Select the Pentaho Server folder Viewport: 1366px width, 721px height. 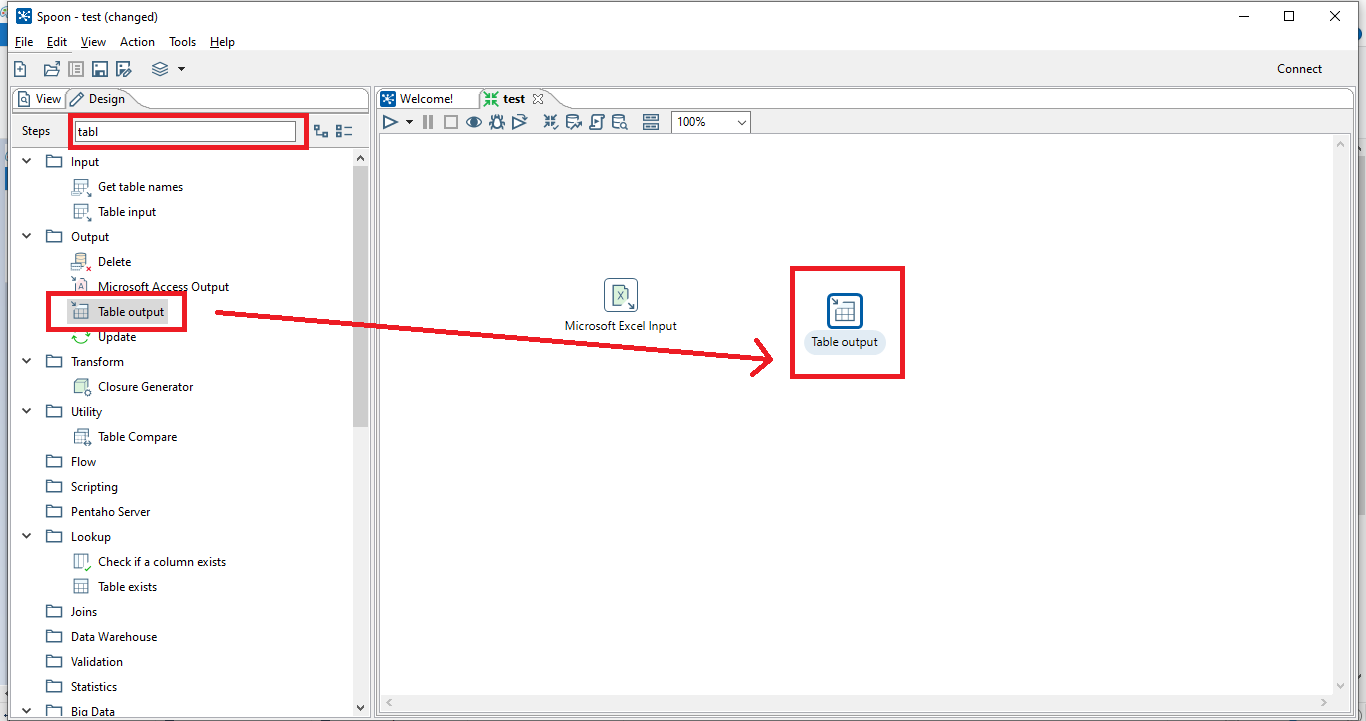click(110, 512)
